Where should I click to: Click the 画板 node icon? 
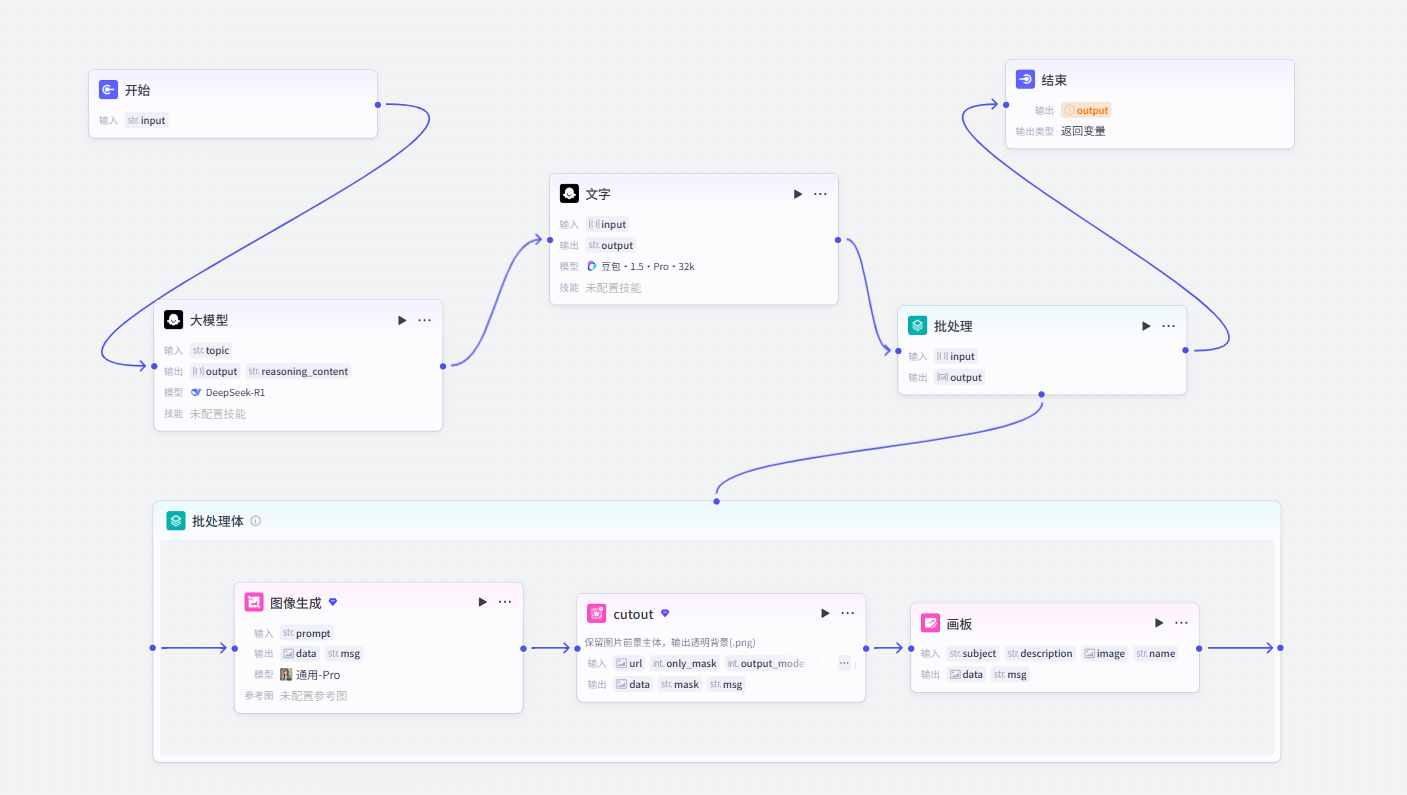click(x=930, y=623)
